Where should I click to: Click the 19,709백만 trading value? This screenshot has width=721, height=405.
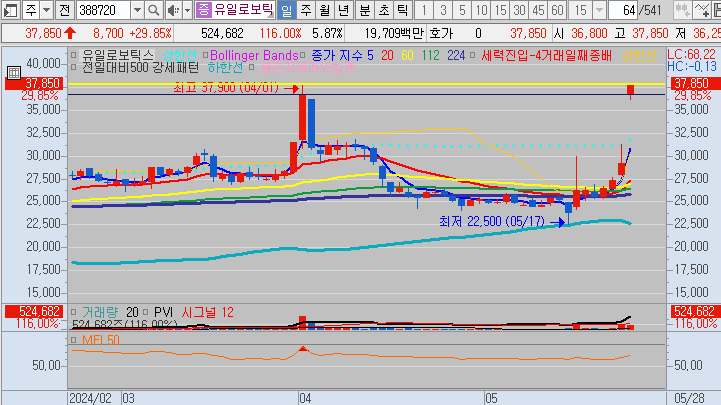pyautogui.click(x=394, y=33)
